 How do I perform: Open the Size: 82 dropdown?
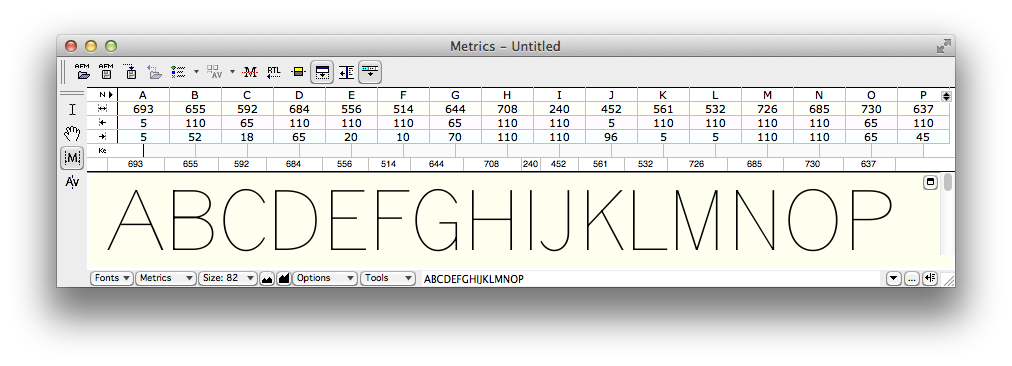coord(228,278)
